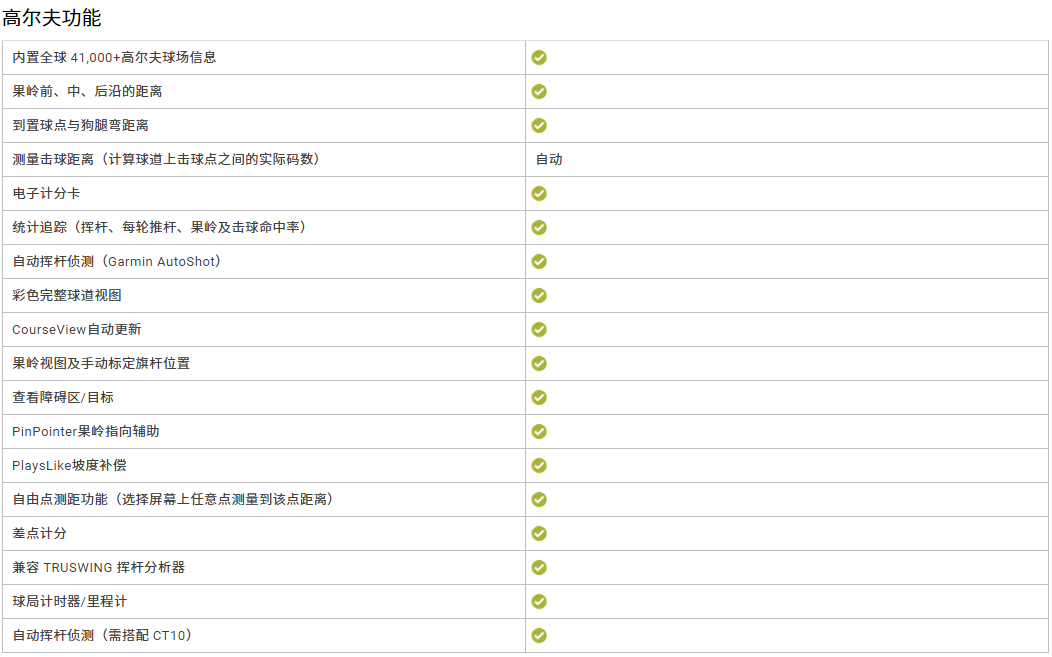Click the checkmark for 内置全球 41,000+高尔夫球场信息

(x=539, y=58)
